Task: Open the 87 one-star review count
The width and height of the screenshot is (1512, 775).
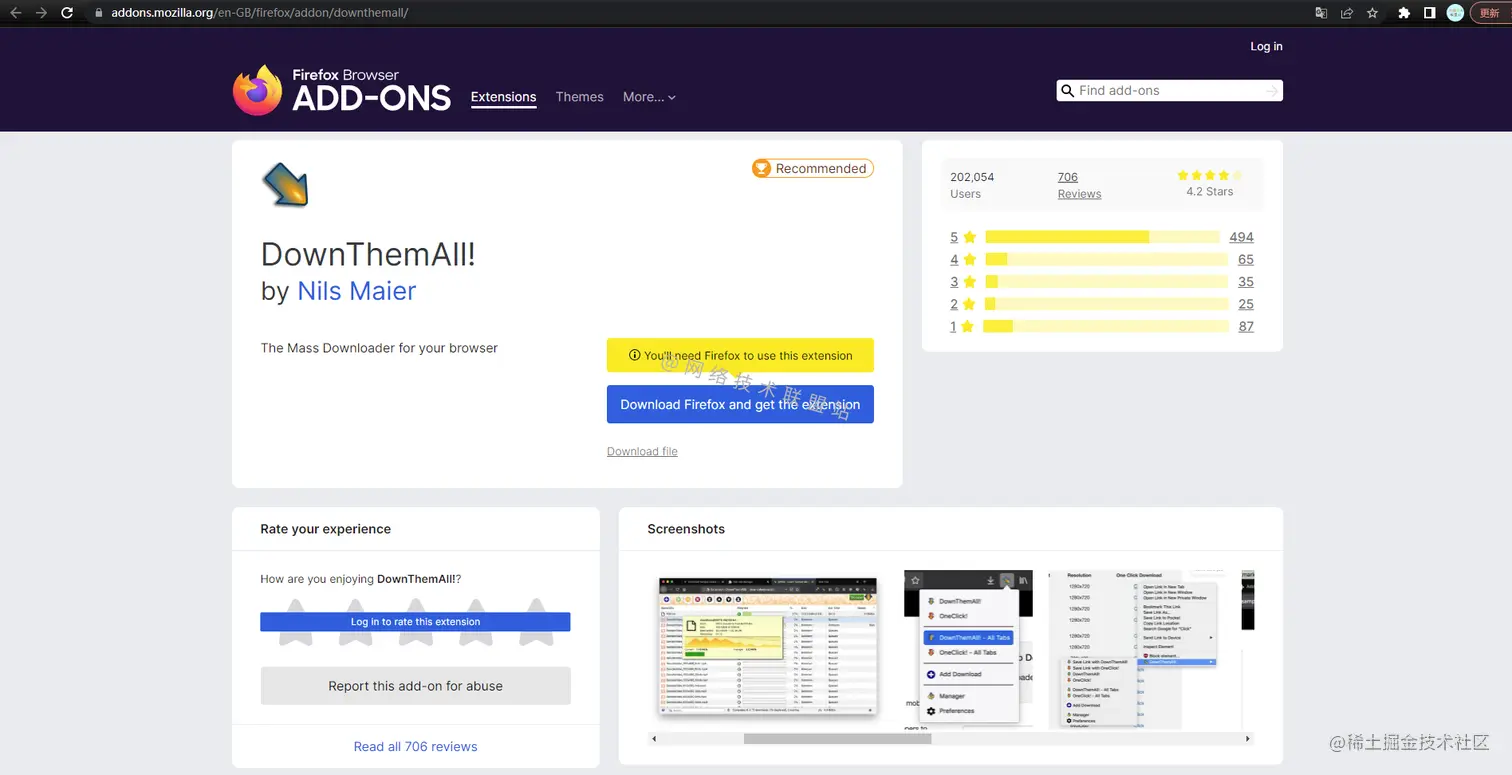Action: (1245, 326)
